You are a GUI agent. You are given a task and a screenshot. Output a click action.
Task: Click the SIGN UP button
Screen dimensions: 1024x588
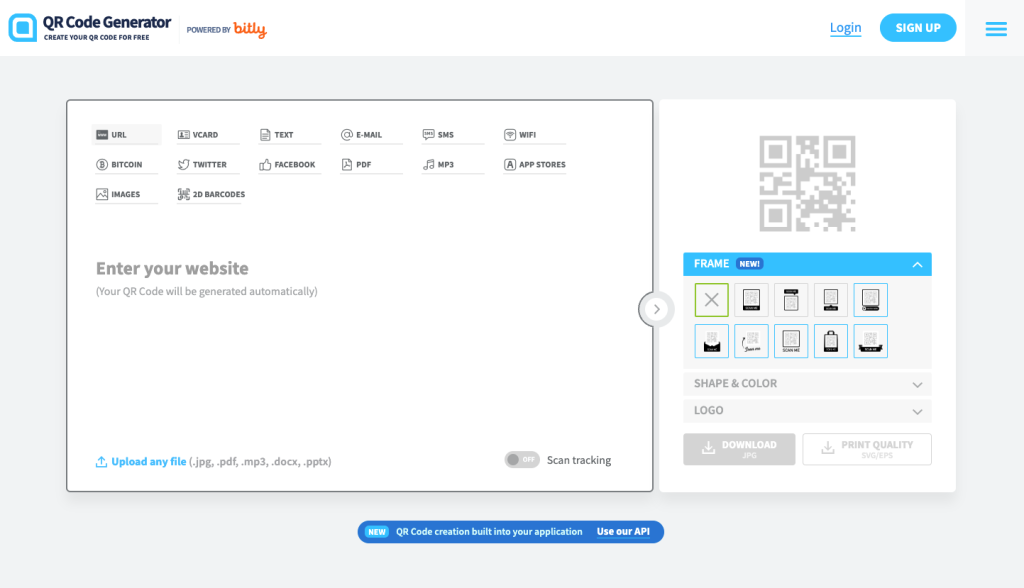point(917,27)
